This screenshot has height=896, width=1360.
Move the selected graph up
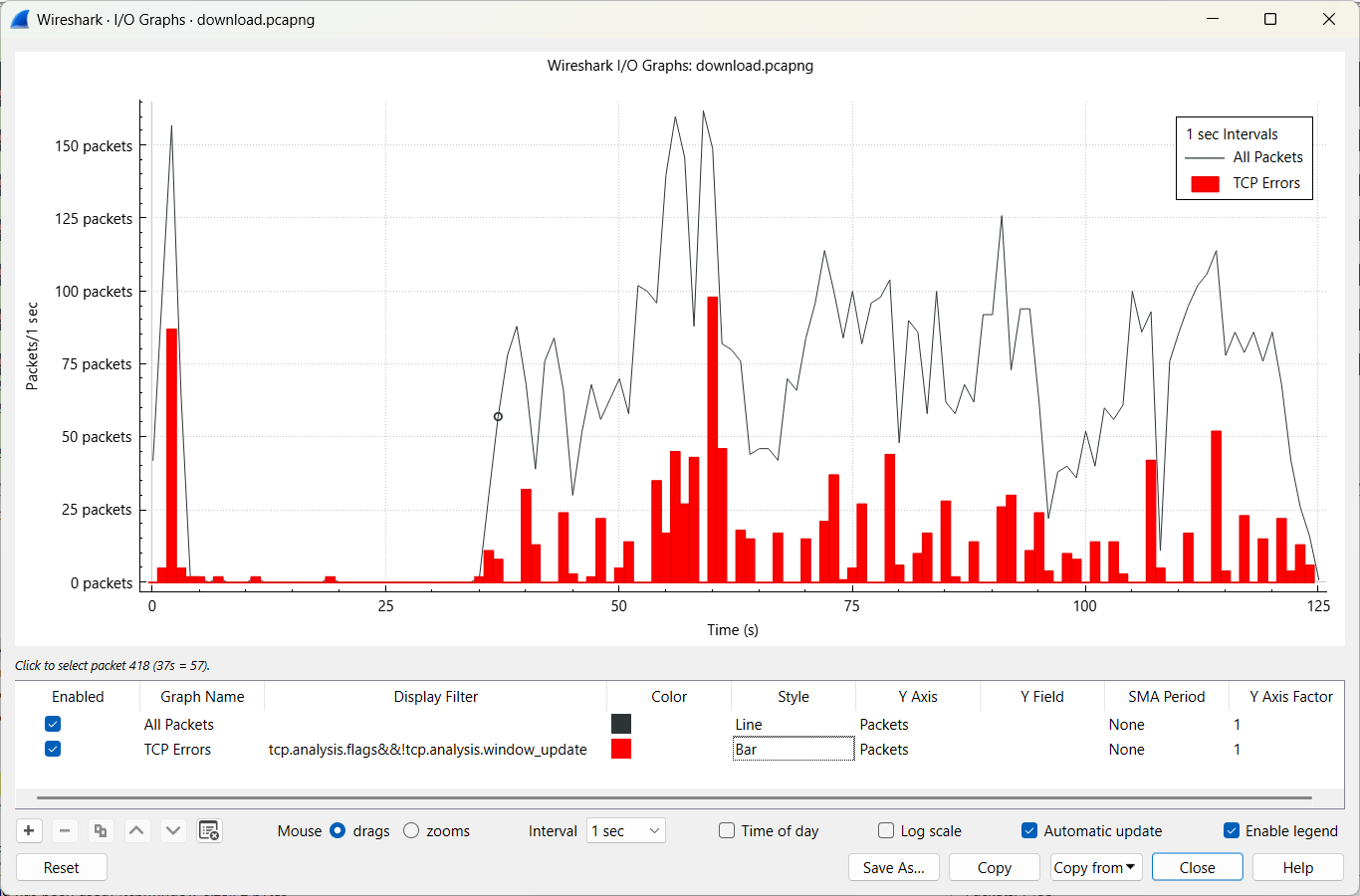pyautogui.click(x=137, y=830)
